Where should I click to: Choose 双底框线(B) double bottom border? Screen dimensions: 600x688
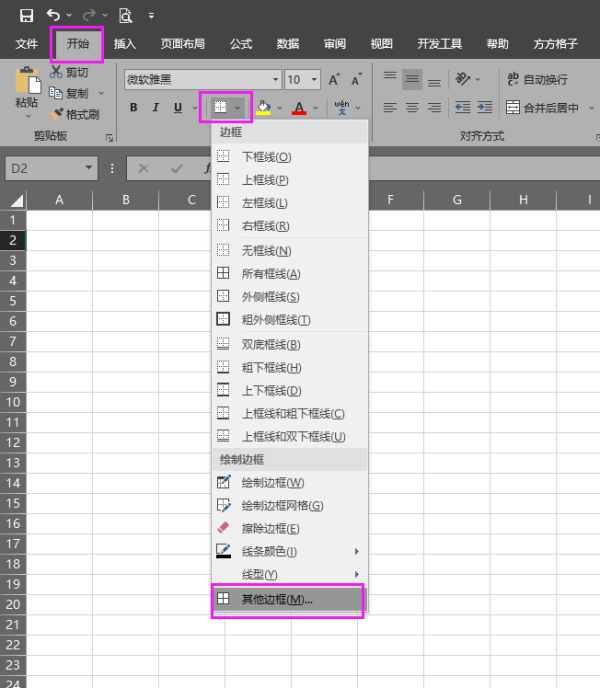click(289, 345)
